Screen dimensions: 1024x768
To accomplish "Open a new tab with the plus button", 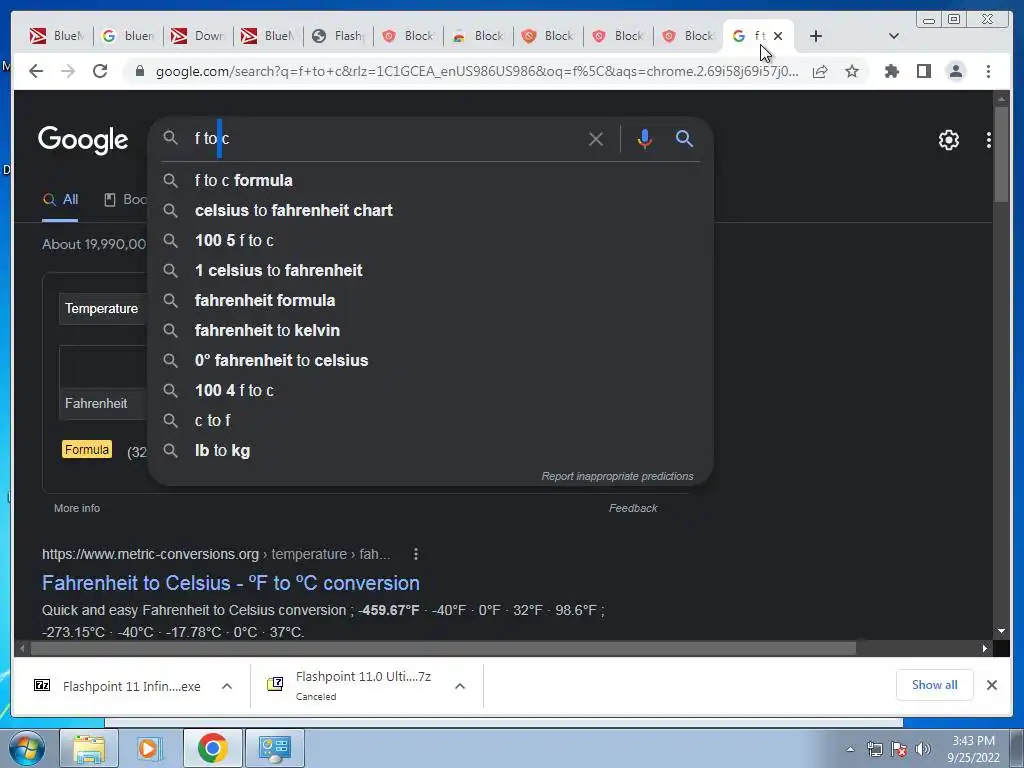I will pyautogui.click(x=816, y=36).
